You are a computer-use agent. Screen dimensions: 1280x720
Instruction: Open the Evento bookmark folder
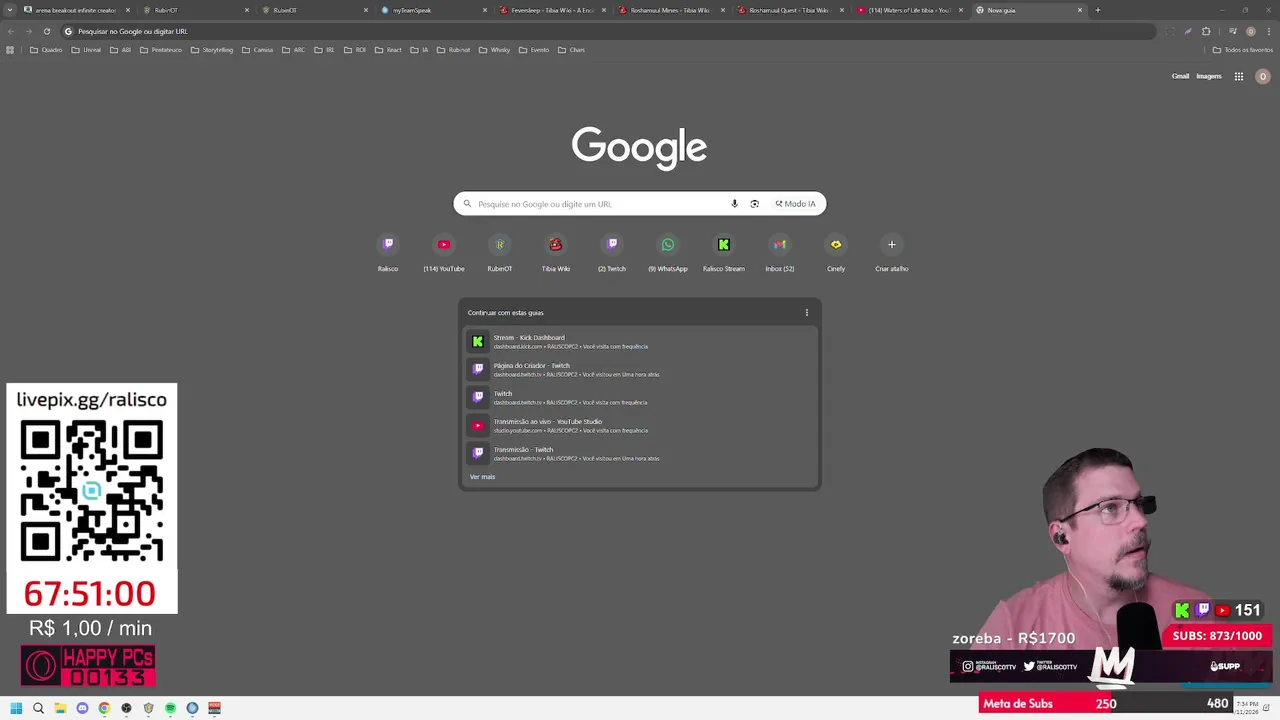pos(533,50)
